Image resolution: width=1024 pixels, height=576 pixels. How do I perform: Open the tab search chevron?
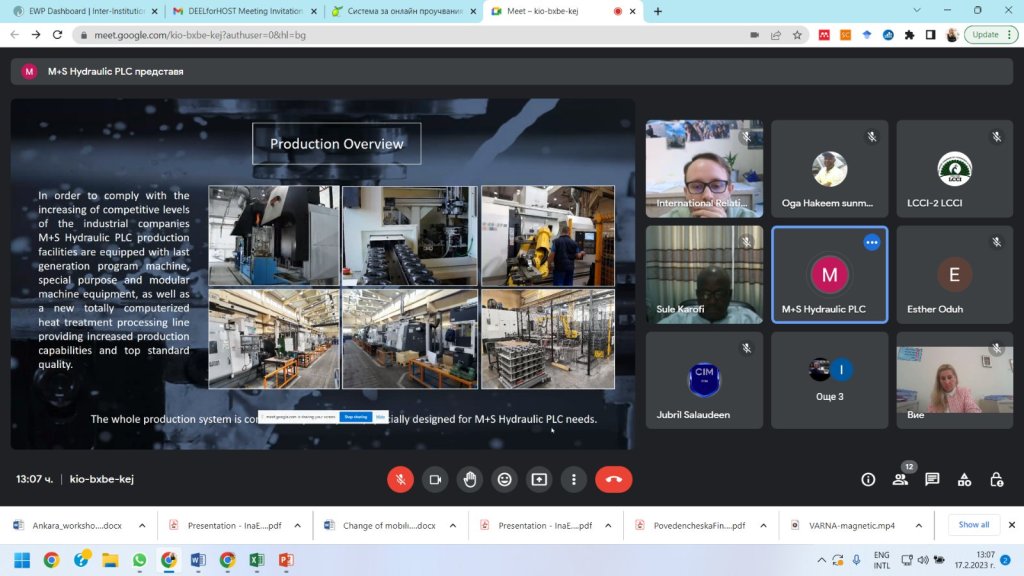[917, 10]
